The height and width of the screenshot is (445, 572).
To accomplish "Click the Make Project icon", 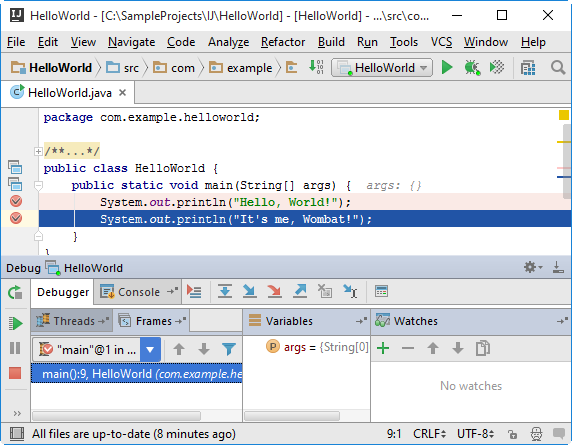I will coord(316,67).
